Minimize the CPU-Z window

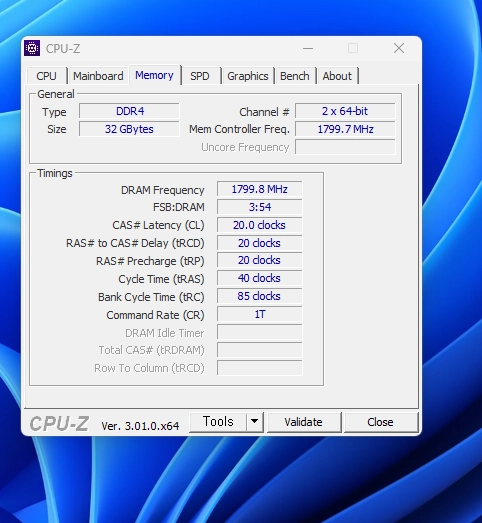tap(308, 49)
